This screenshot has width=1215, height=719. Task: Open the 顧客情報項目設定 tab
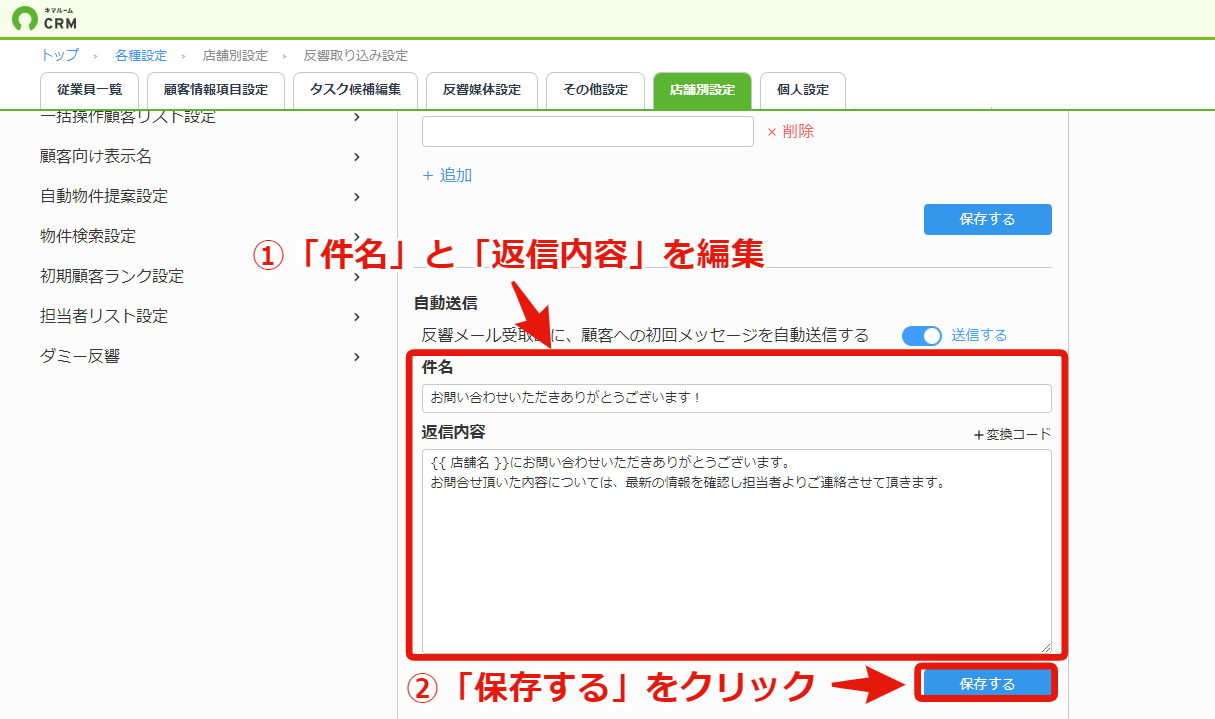coord(216,90)
